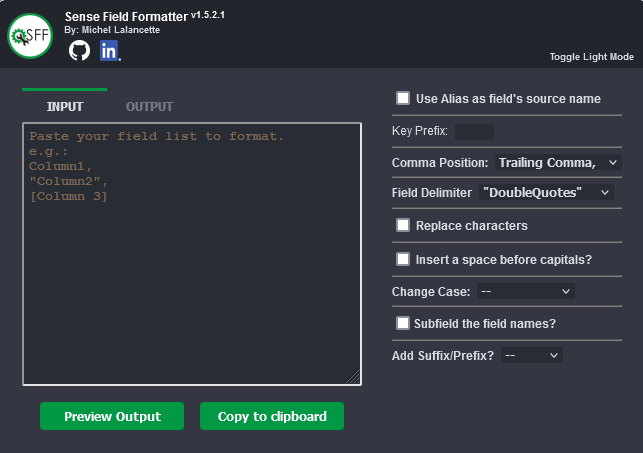Click the Sense Field Formatter title
This screenshot has width=643, height=453.
(126, 16)
